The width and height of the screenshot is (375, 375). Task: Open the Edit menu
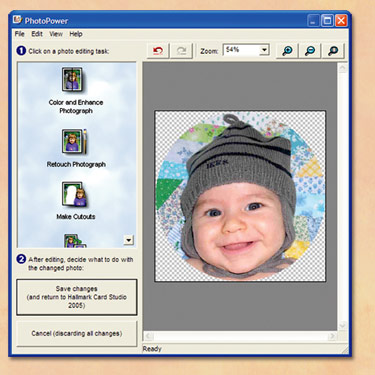pos(37,34)
